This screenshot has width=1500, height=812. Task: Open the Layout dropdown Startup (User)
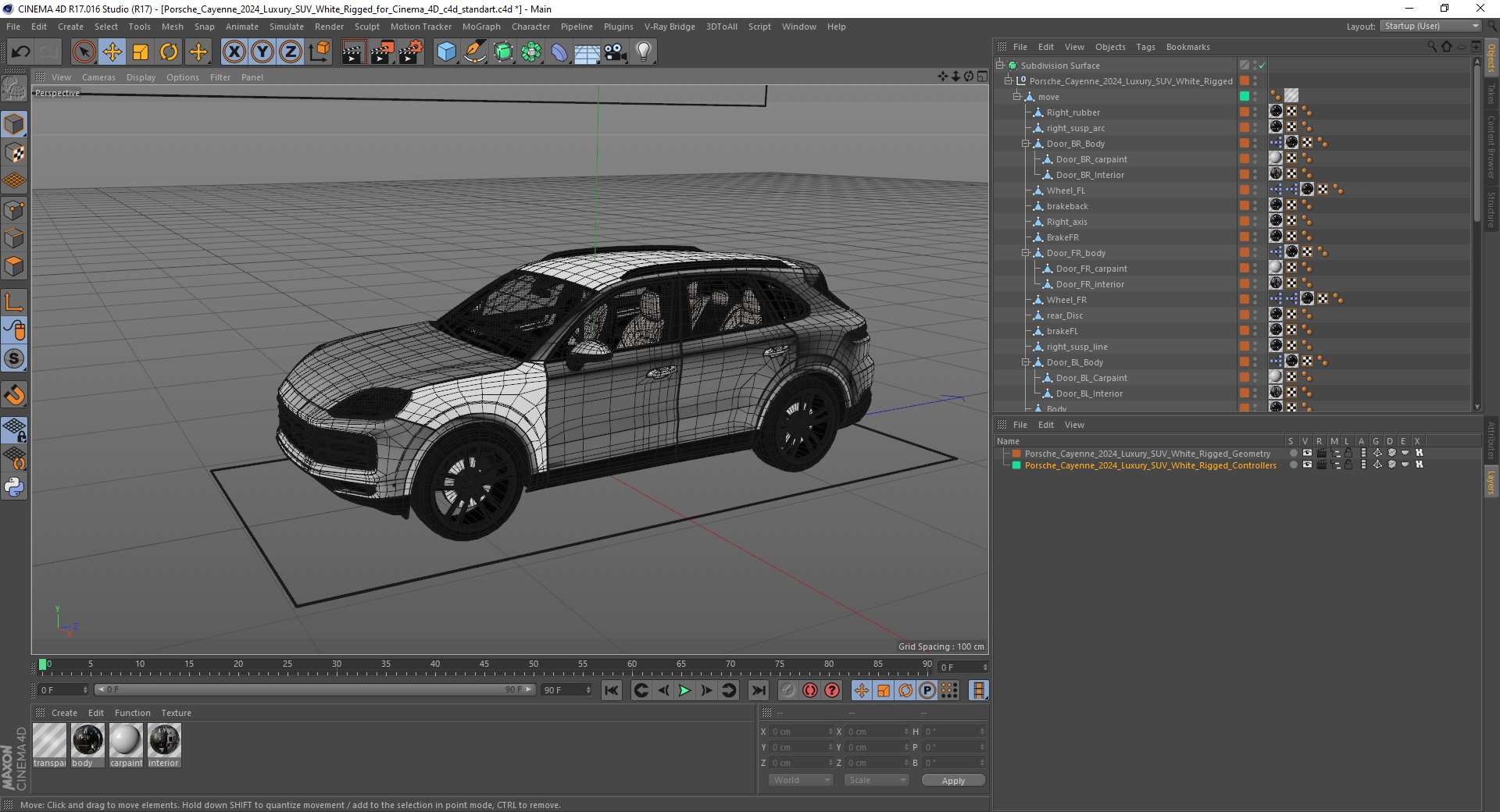coord(1430,26)
